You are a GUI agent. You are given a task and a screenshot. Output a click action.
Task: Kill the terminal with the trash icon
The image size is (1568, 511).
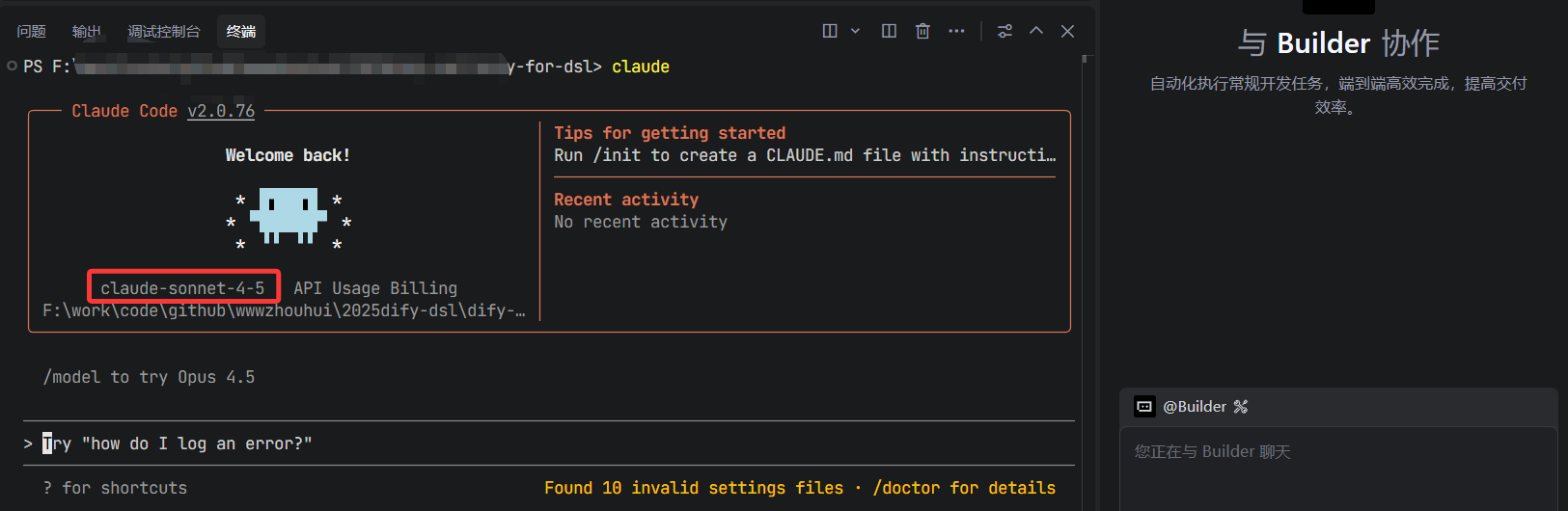tap(922, 31)
